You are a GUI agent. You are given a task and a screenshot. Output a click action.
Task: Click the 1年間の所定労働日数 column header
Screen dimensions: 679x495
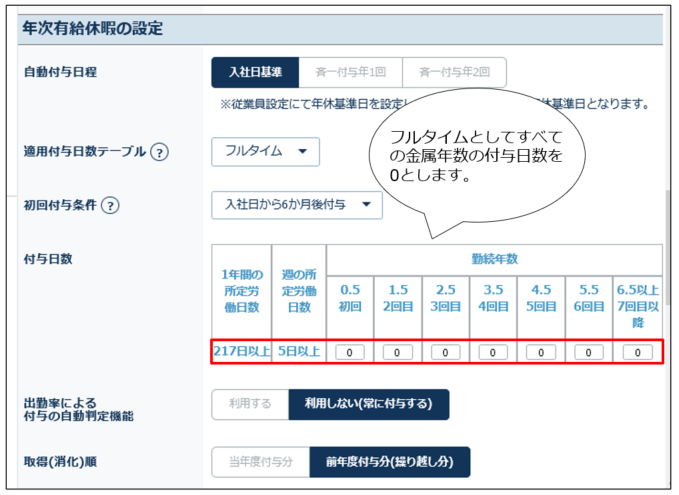click(x=242, y=291)
